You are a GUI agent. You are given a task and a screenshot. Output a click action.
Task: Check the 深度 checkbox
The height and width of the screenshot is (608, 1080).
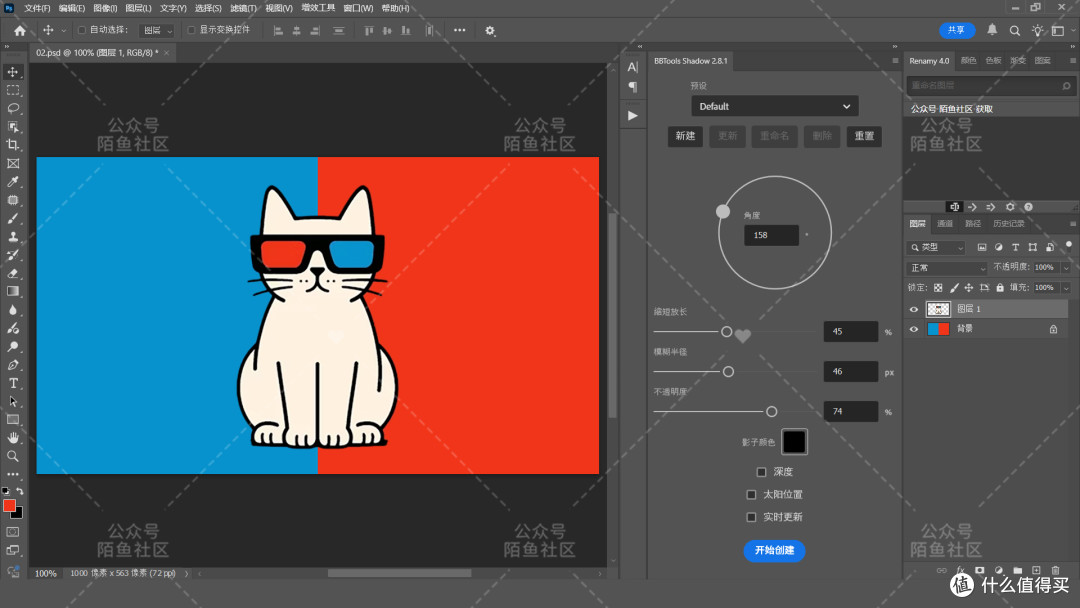[x=761, y=472]
